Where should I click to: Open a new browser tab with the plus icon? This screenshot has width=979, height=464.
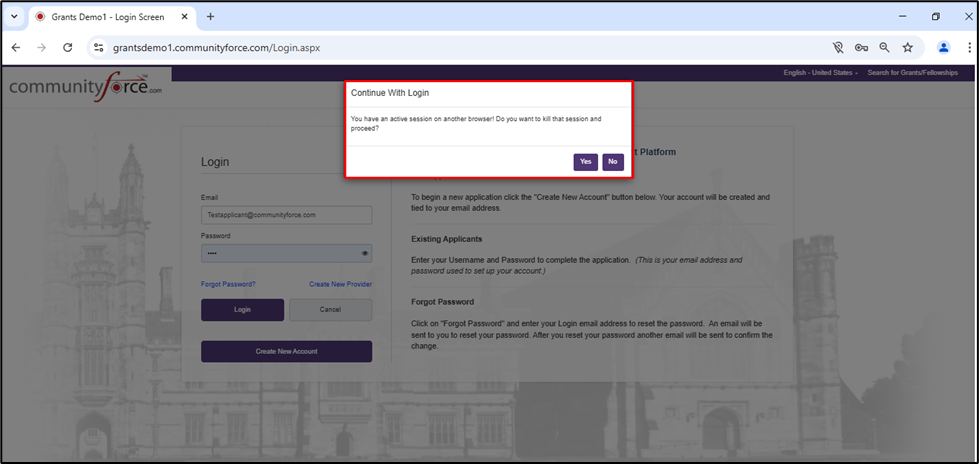tap(210, 17)
